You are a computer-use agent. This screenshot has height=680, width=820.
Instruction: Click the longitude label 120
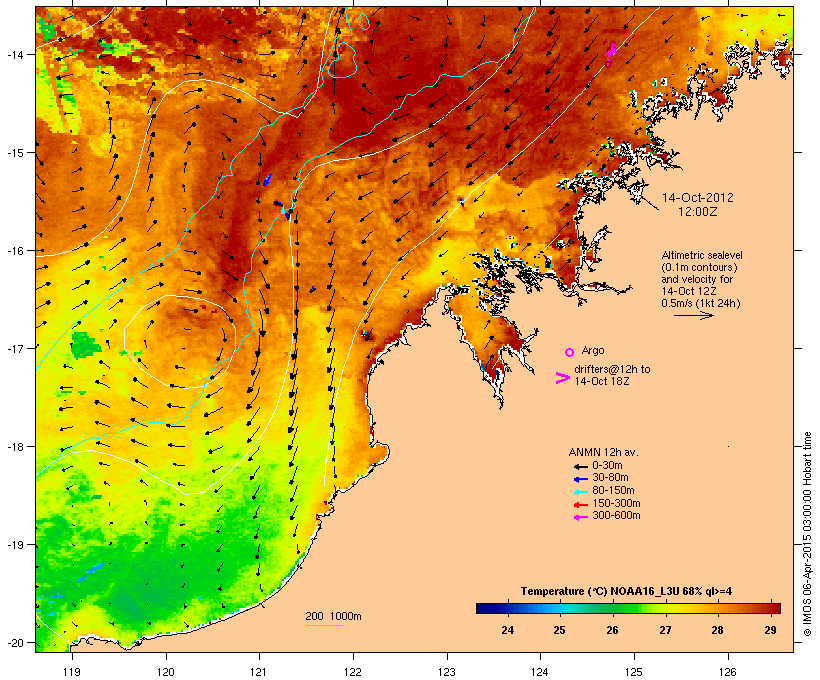(x=166, y=672)
